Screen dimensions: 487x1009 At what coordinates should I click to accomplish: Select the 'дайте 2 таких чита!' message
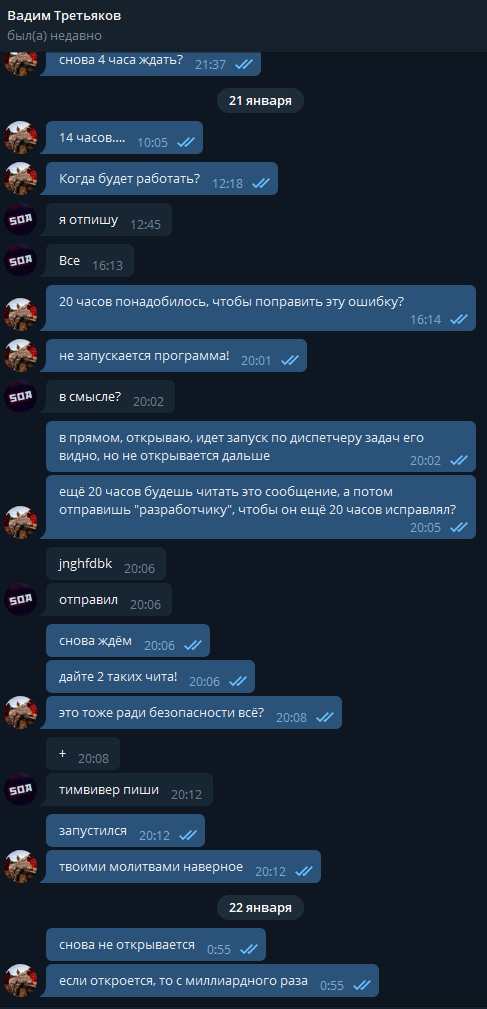tap(151, 676)
